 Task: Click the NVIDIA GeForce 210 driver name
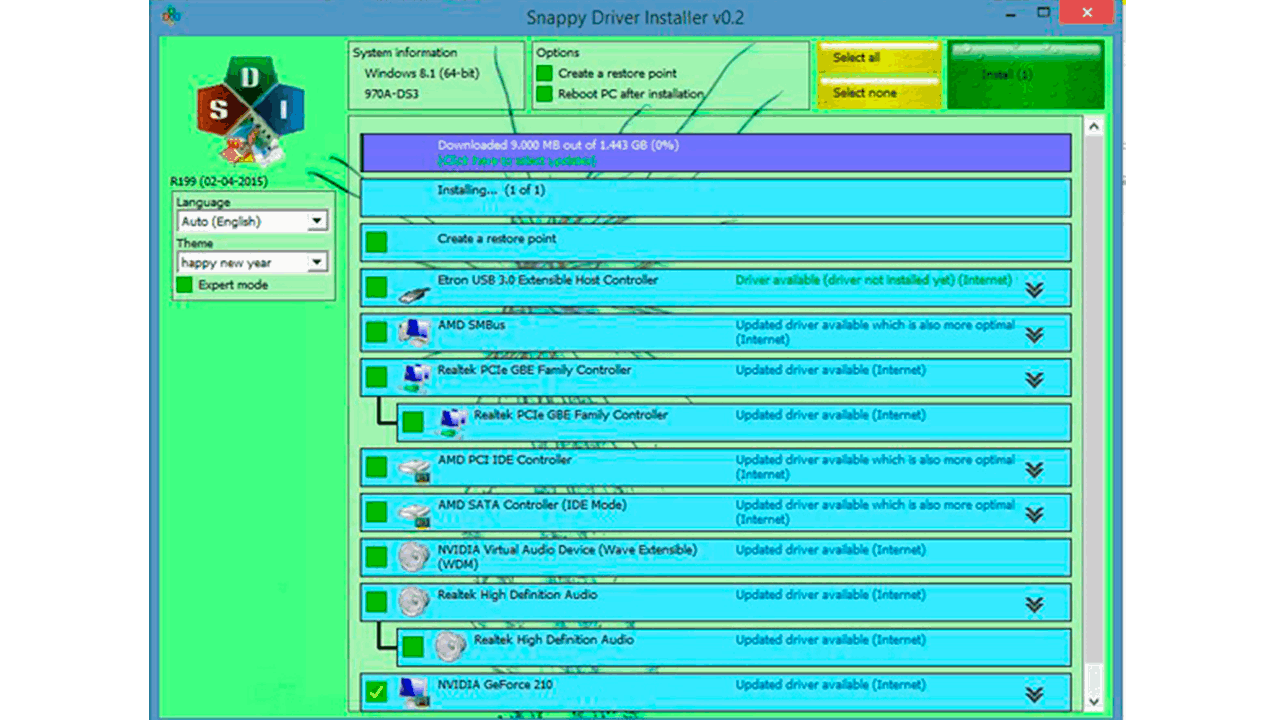click(495, 685)
